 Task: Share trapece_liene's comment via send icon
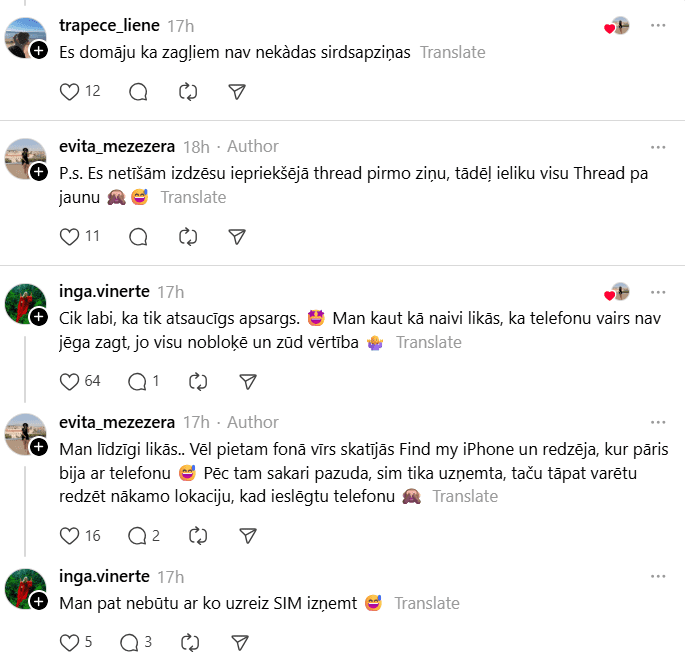point(237,91)
